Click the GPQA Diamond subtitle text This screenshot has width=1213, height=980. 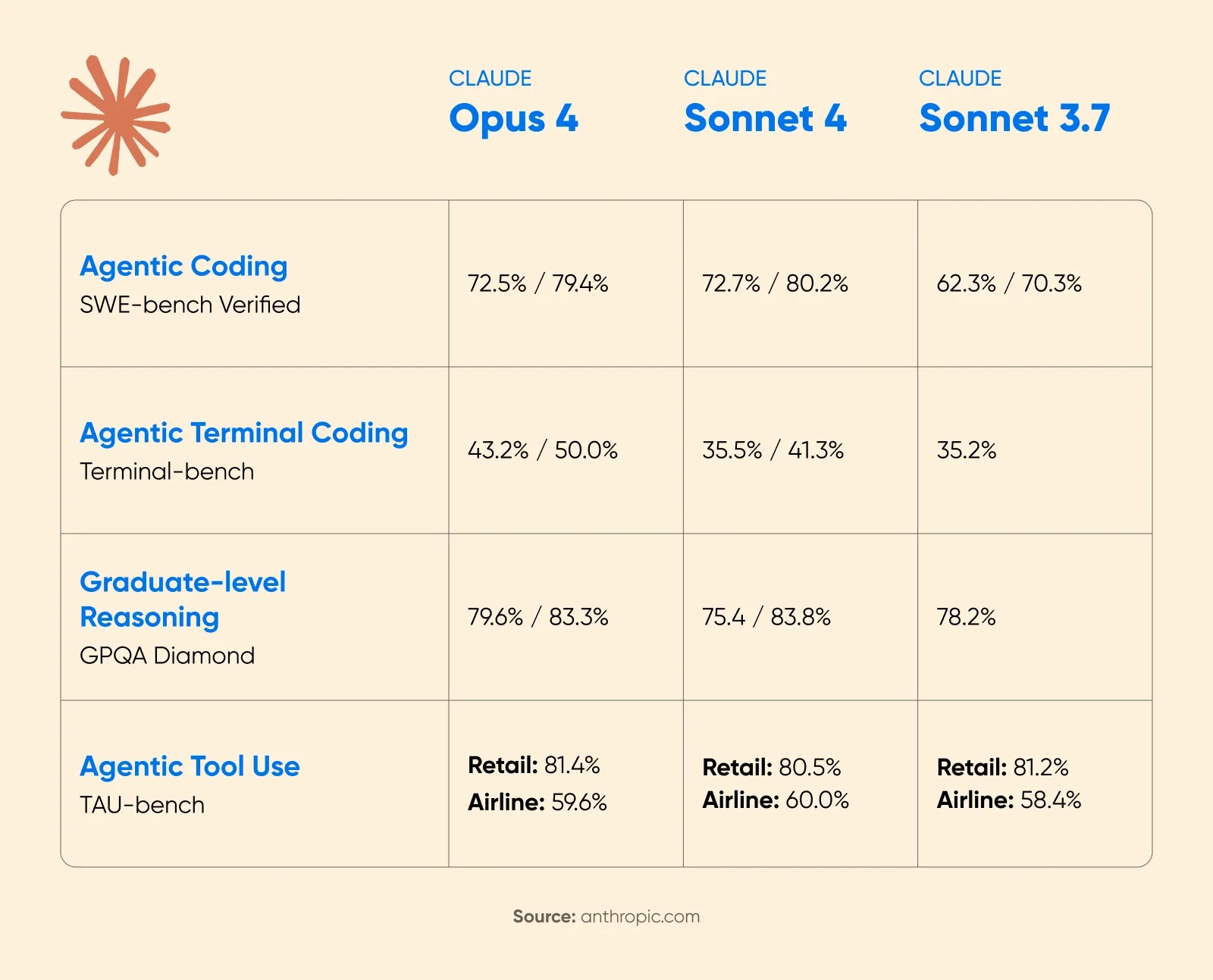pyautogui.click(x=167, y=656)
